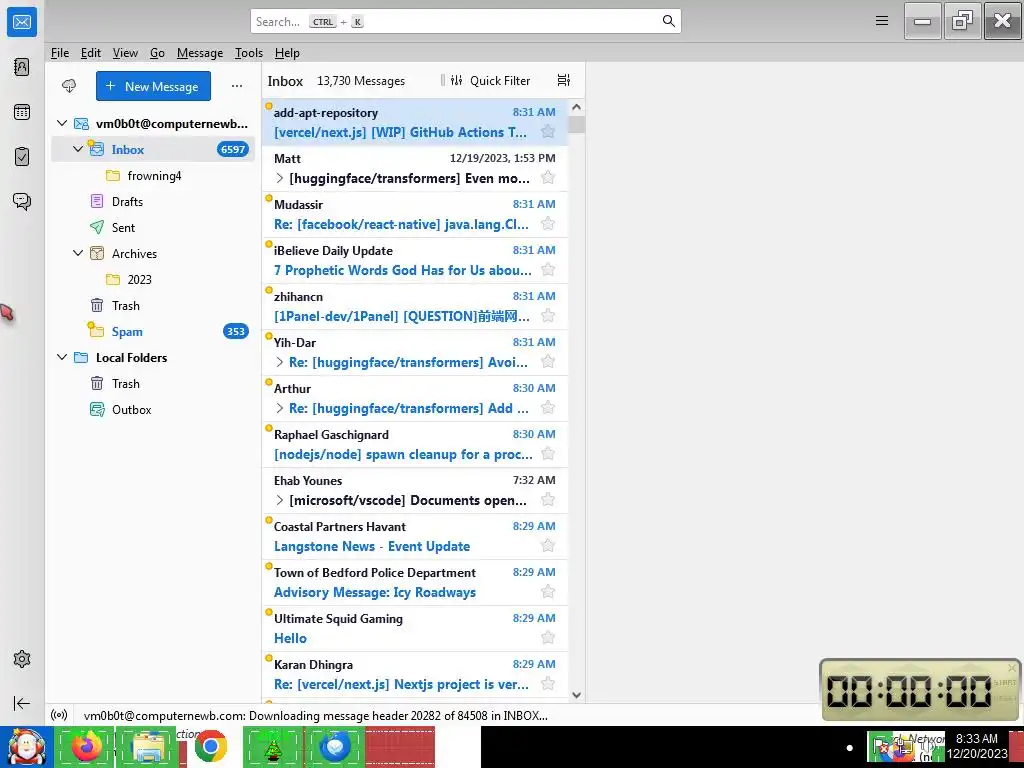
Task: Select the frowning4 subfolder
Action: point(153,175)
